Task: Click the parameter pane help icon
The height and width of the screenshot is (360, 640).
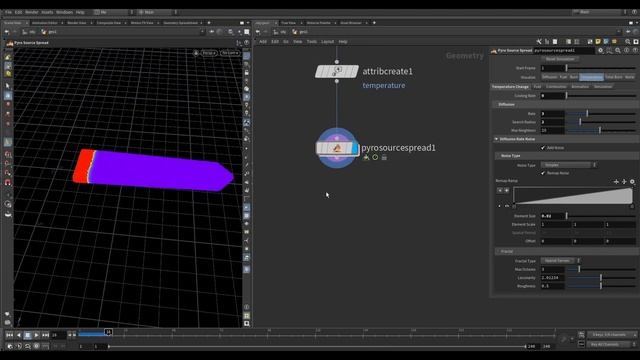Action: point(635,51)
